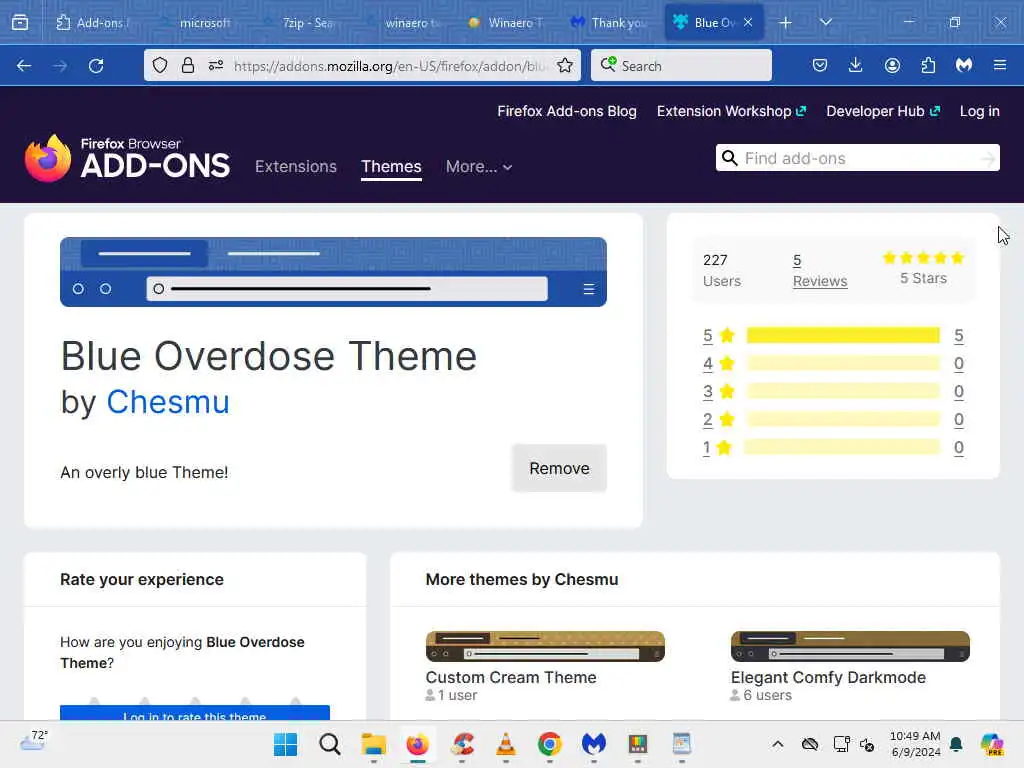Launch Google Chrome from the taskbar

[550, 744]
